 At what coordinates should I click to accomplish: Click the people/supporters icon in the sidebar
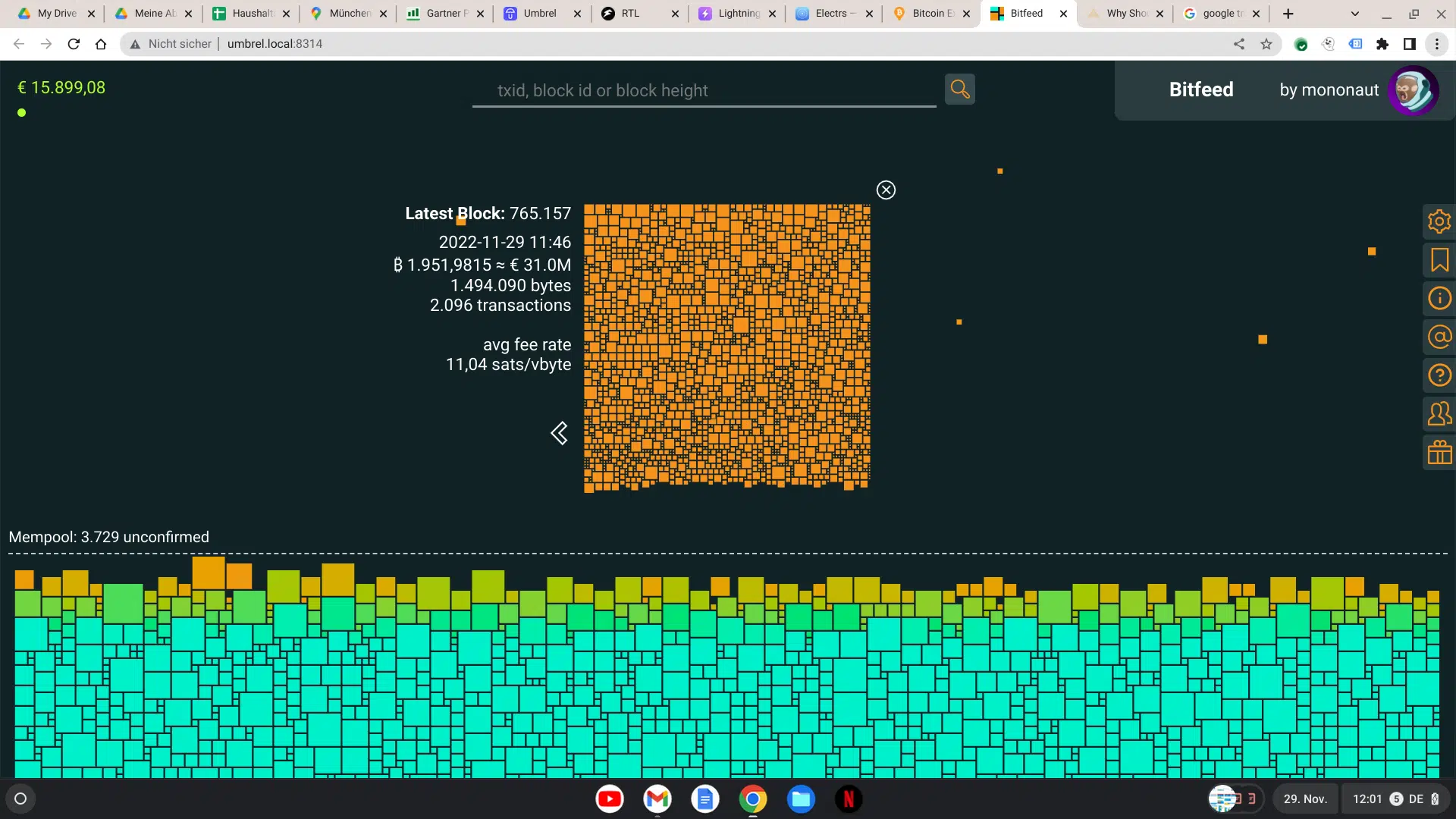click(1439, 414)
